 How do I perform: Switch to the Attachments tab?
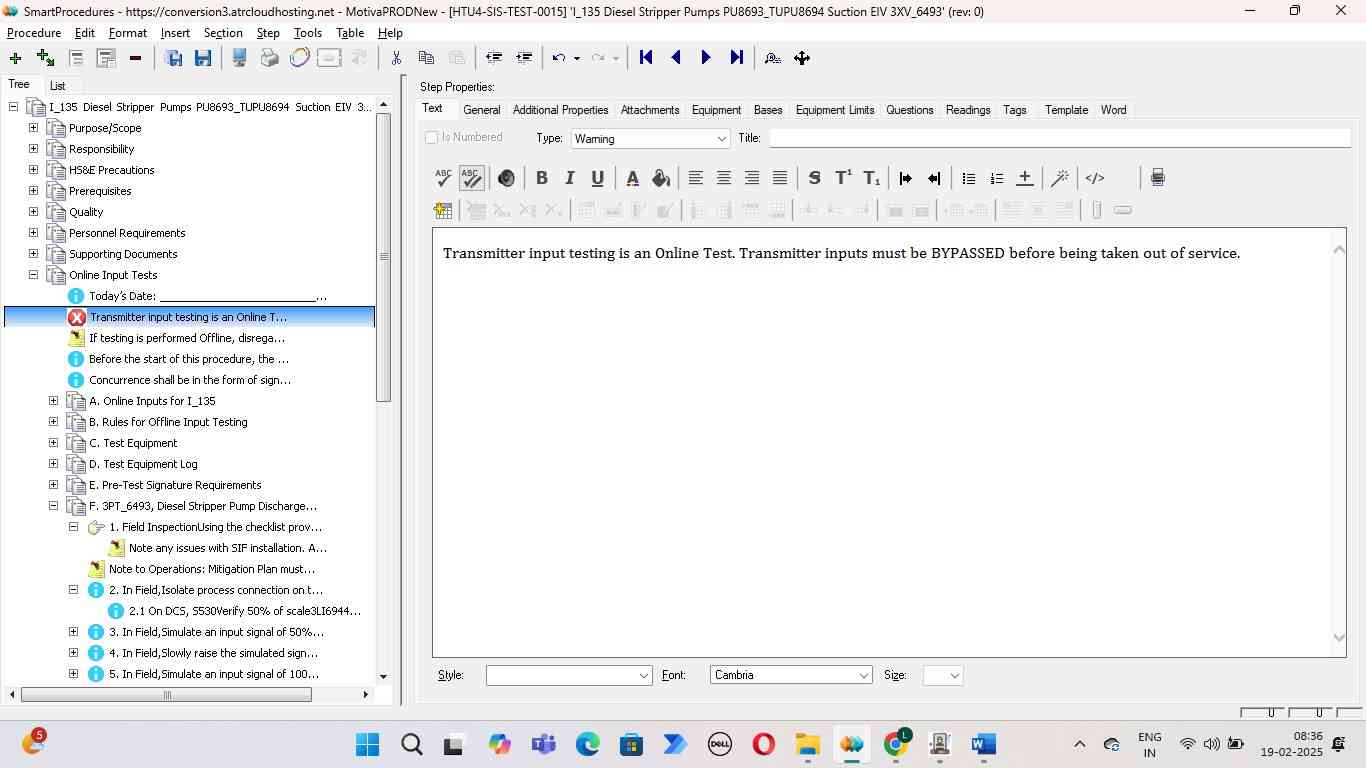(x=650, y=110)
